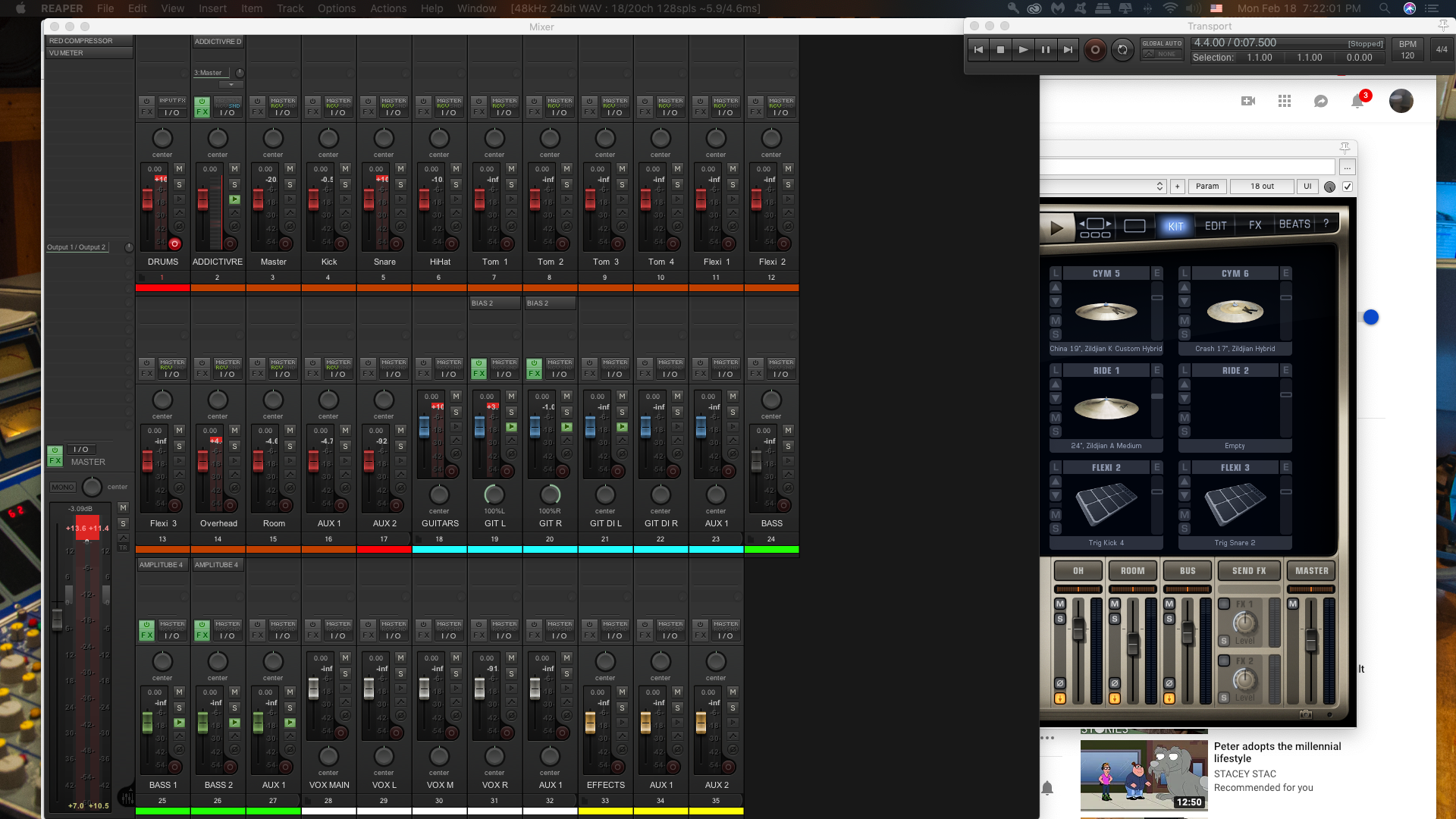Go to project start in Transport
Viewport: 1456px width, 819px height.
(x=978, y=50)
